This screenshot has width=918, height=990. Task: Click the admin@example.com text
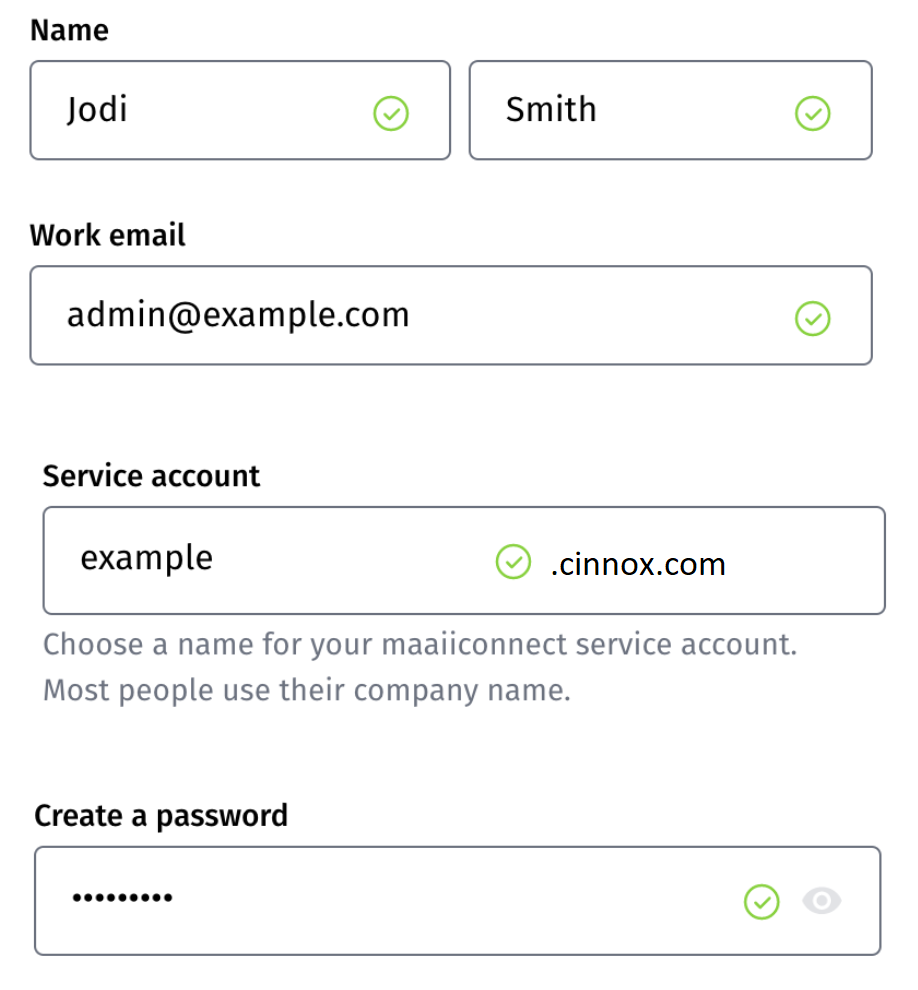238,315
